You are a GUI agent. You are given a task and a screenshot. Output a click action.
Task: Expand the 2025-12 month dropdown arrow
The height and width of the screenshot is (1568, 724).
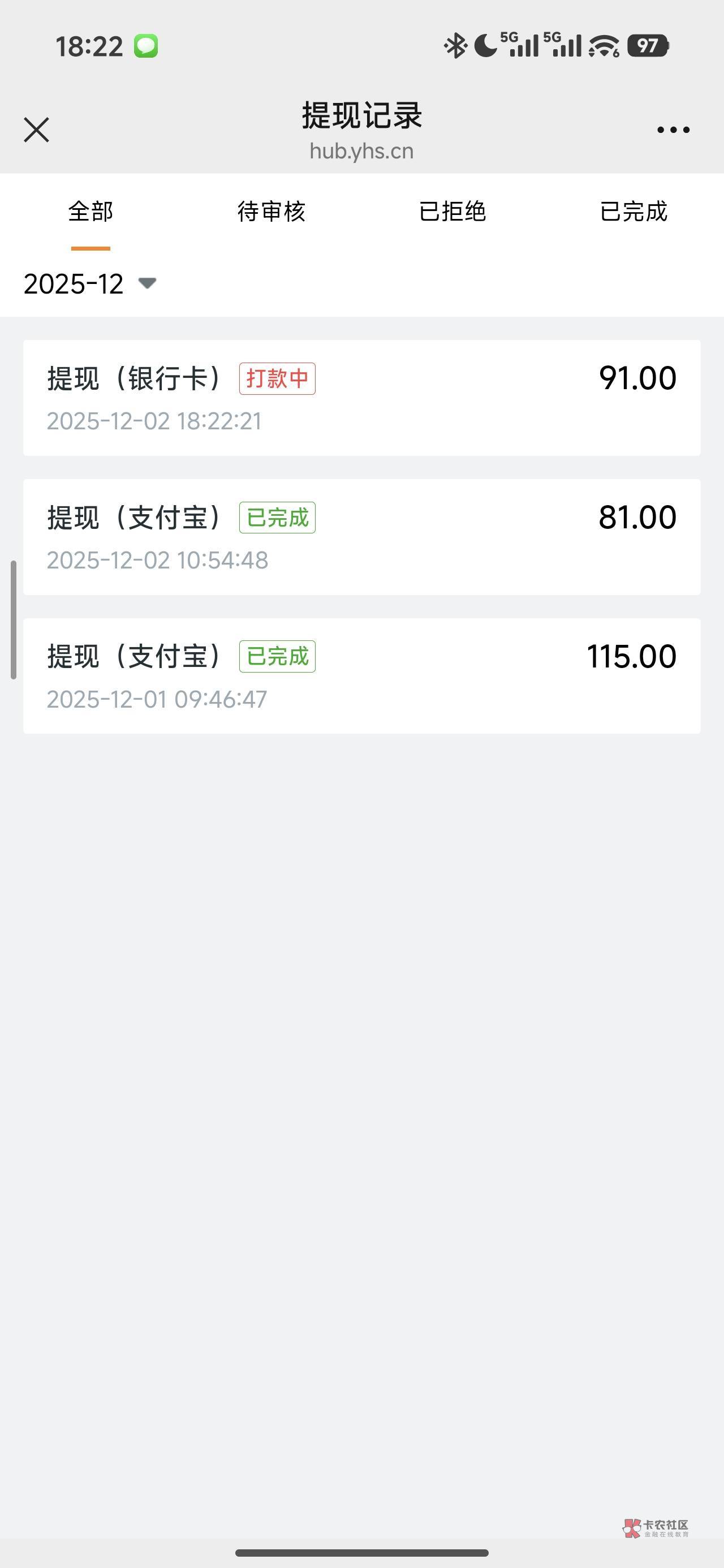pos(148,283)
